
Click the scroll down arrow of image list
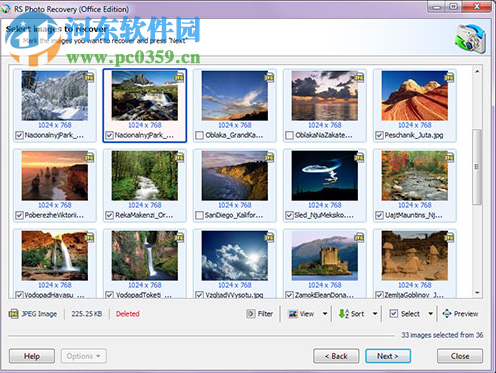click(x=477, y=293)
